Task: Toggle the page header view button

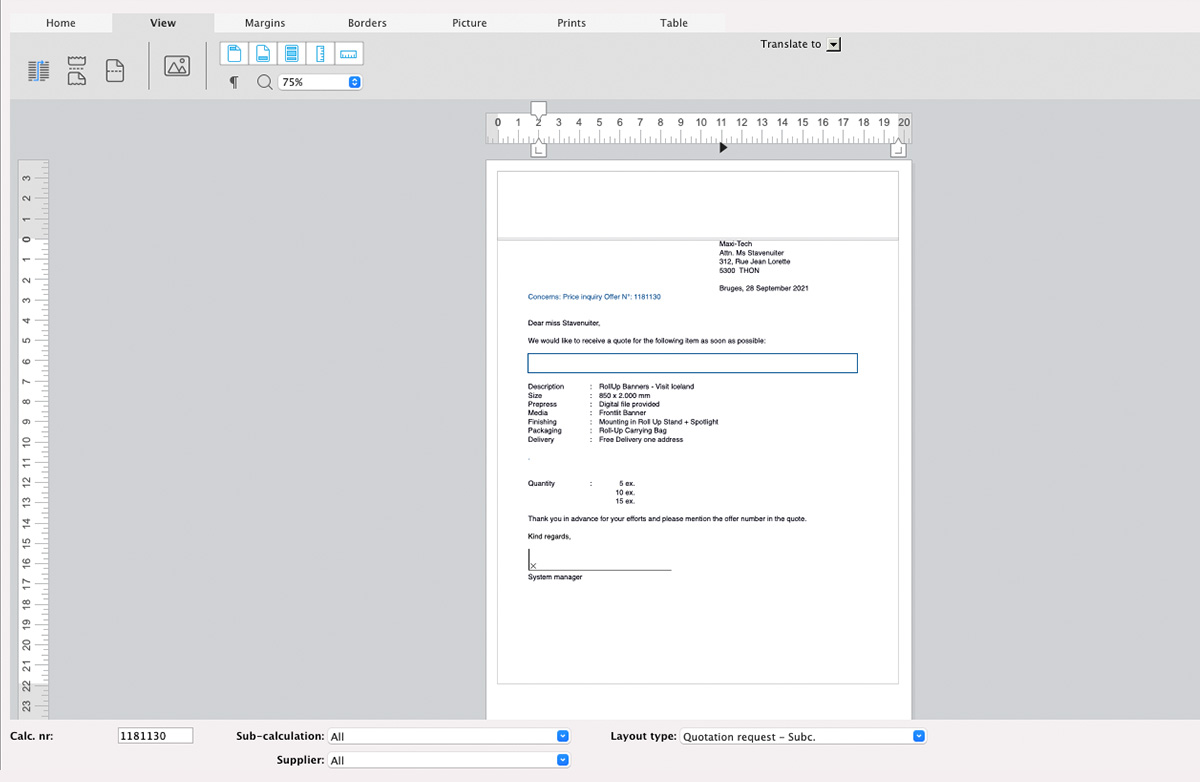Action: [235, 53]
